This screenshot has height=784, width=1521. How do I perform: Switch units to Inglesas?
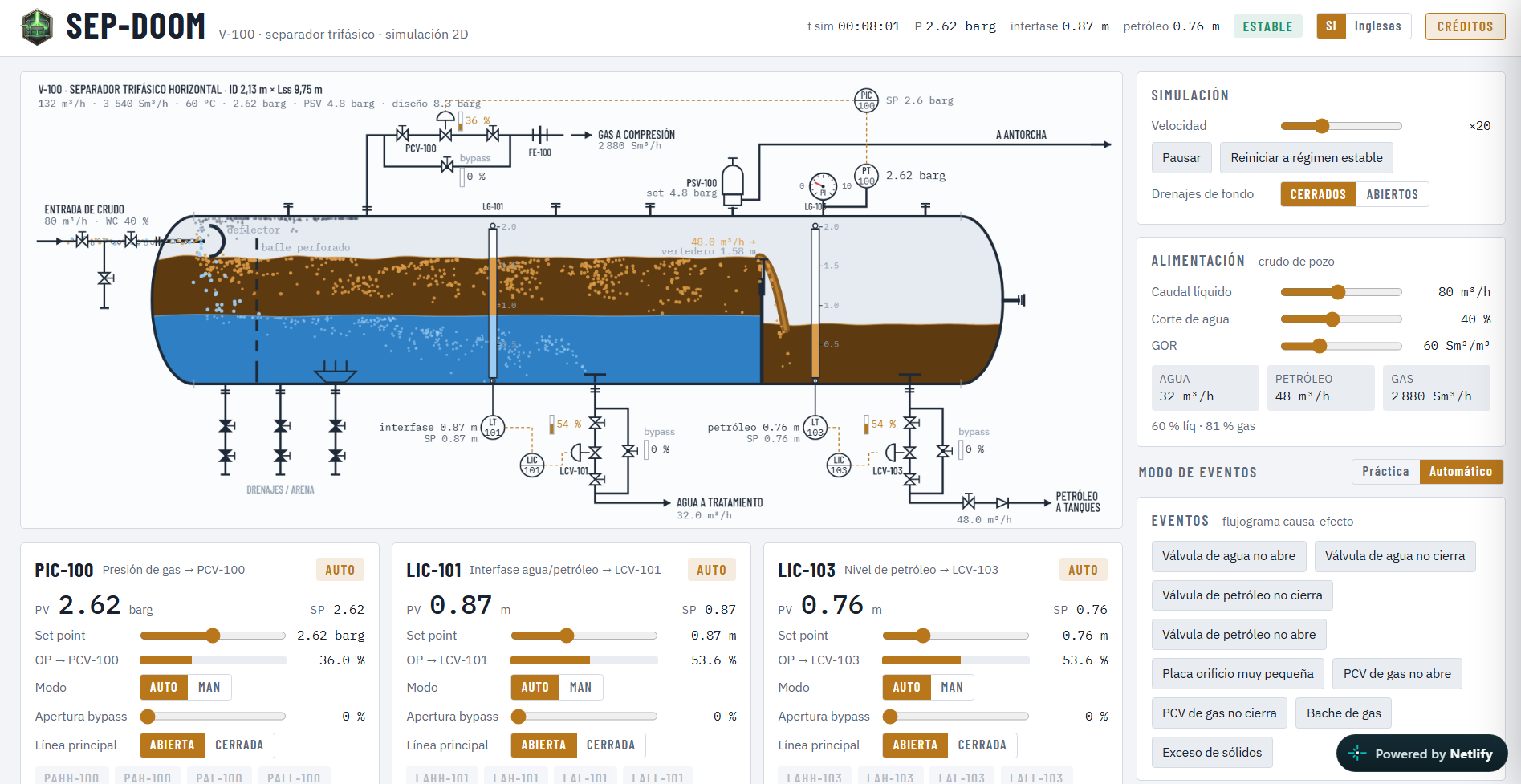pyautogui.click(x=1377, y=26)
